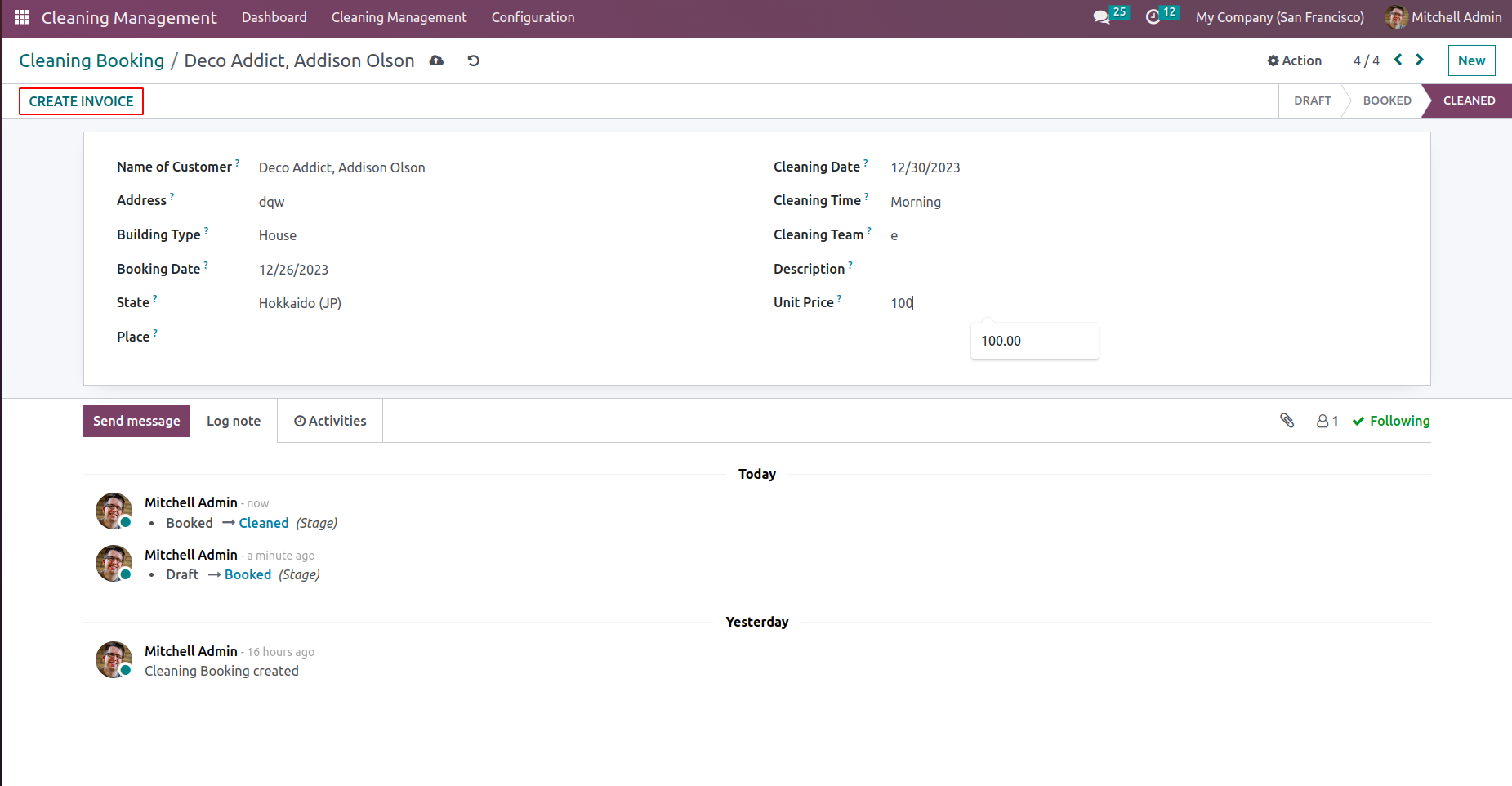
Task: Click avatar on Booked to Cleaned message
Action: 114,511
